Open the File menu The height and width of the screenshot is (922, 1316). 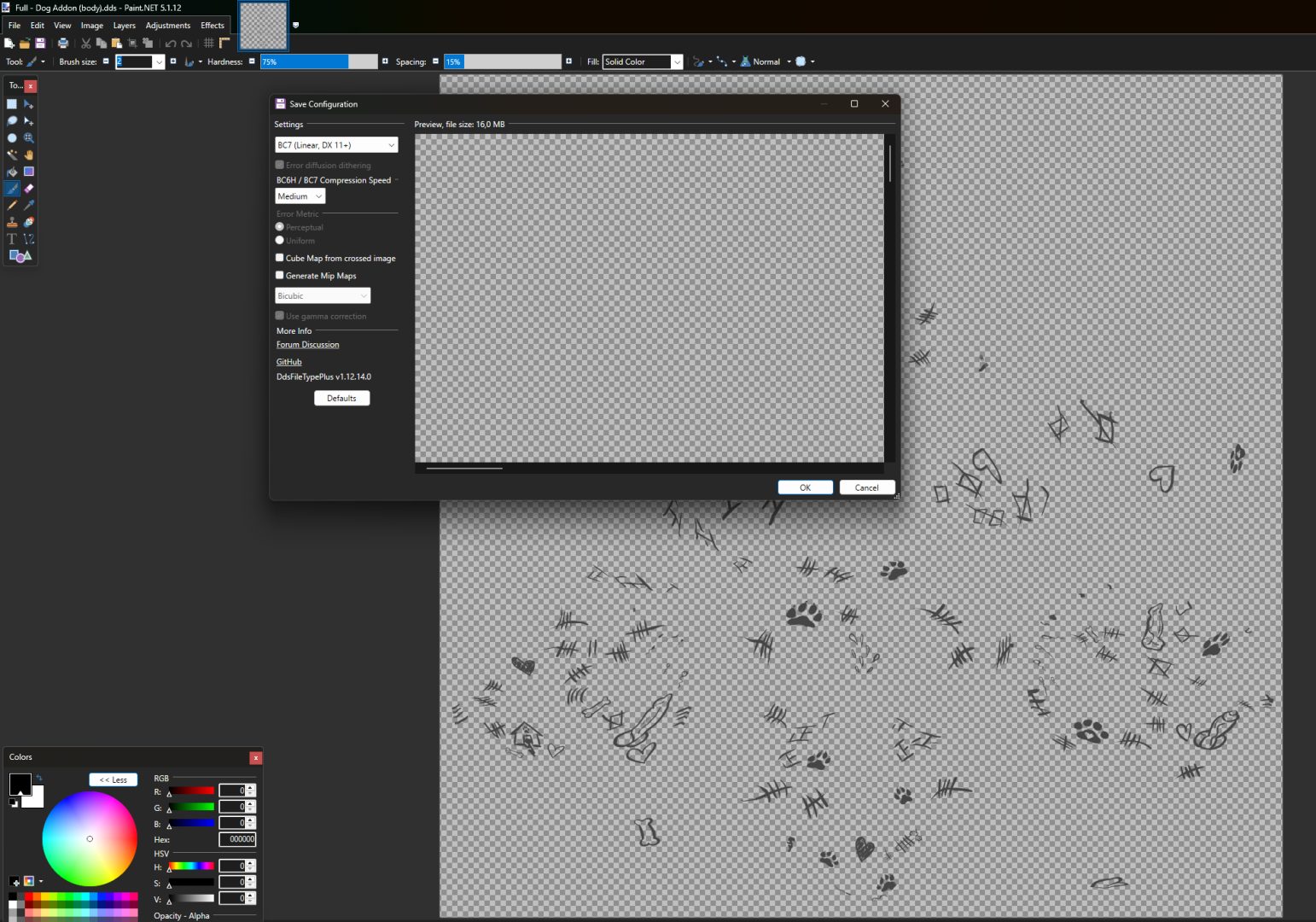click(x=15, y=26)
